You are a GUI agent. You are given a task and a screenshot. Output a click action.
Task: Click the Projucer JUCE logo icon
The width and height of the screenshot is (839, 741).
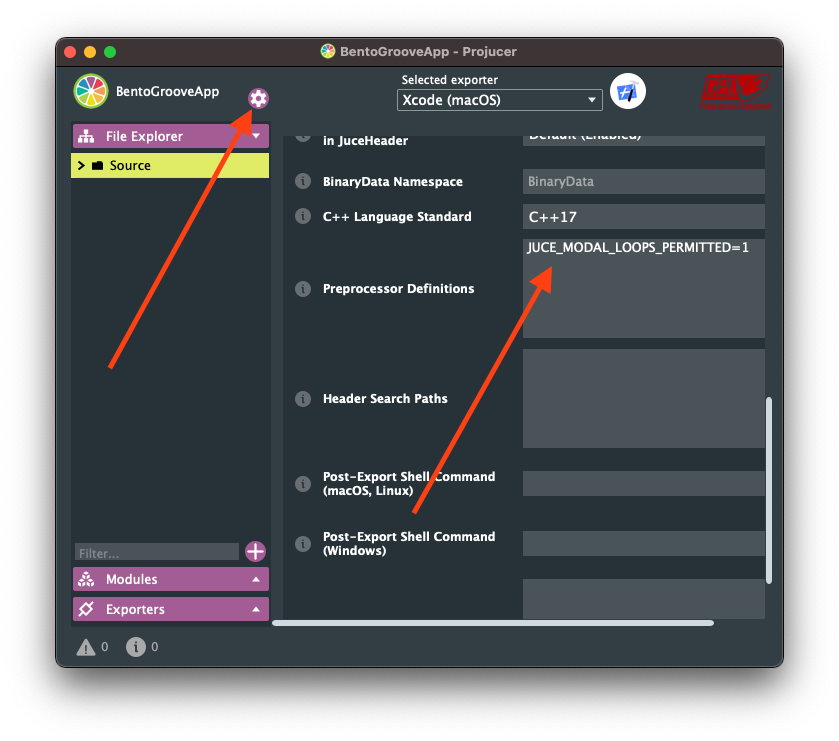coord(91,91)
